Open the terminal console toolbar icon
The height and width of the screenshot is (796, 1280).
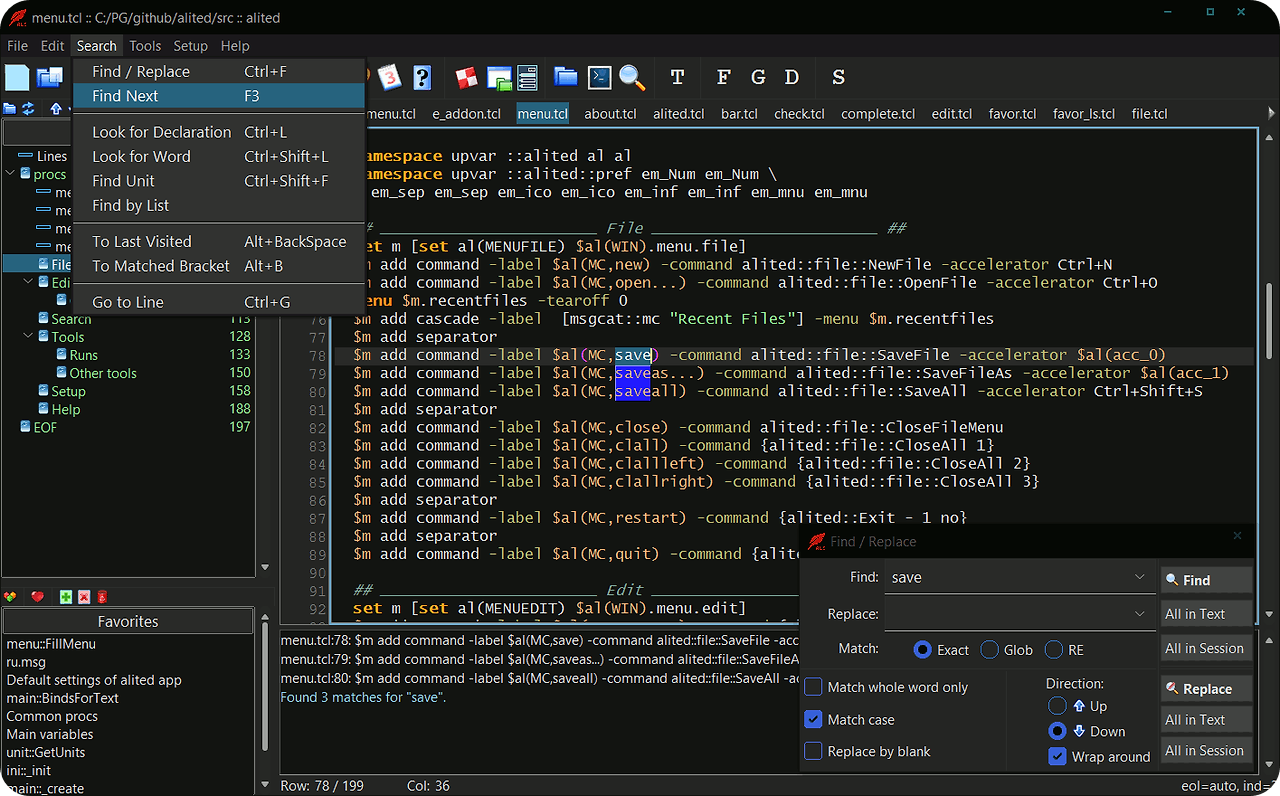pos(599,77)
